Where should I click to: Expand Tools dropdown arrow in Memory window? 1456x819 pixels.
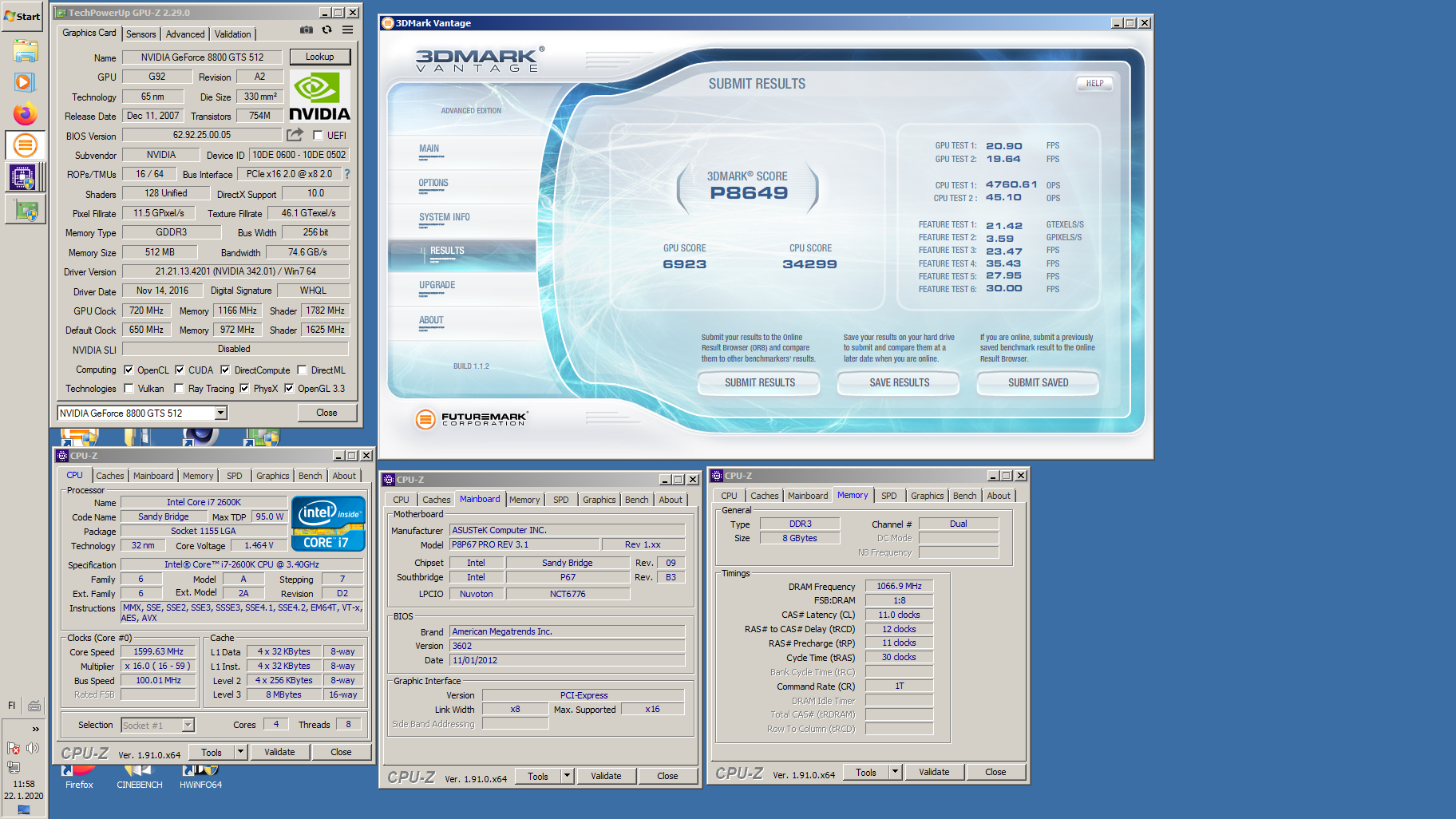point(895,772)
